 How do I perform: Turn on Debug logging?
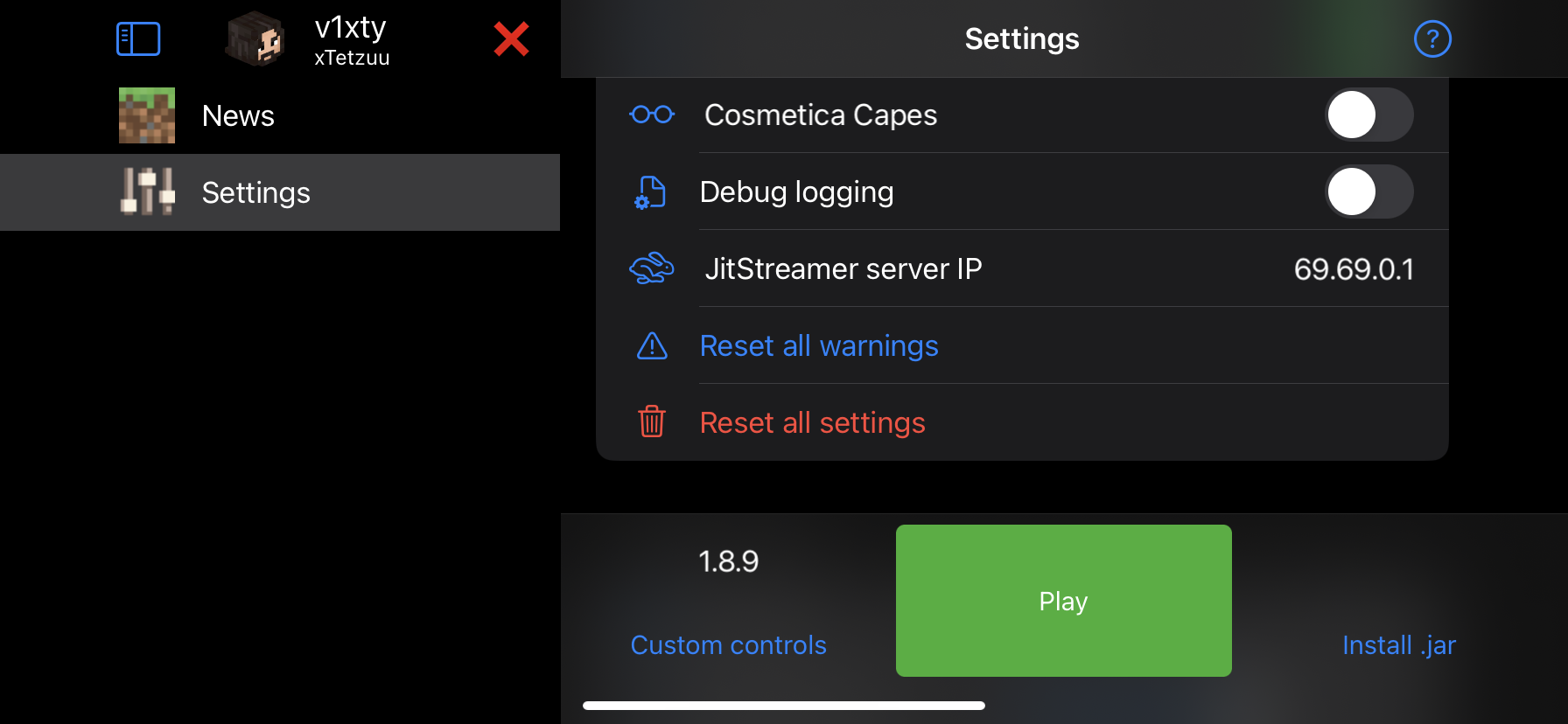(1369, 191)
